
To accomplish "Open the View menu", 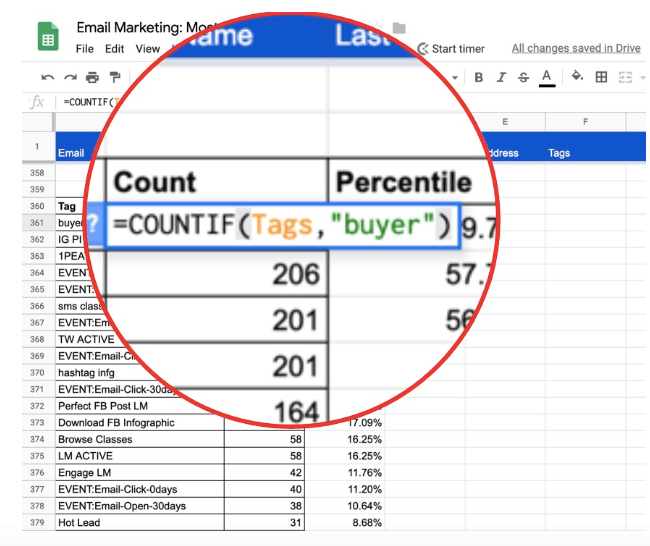I will coord(148,49).
